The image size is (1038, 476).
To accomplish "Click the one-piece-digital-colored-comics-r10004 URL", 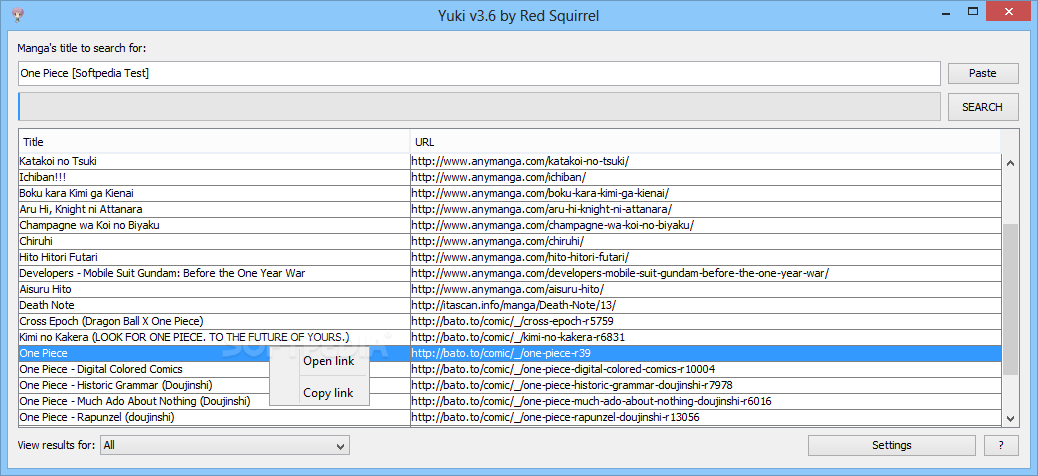I will pos(563,369).
